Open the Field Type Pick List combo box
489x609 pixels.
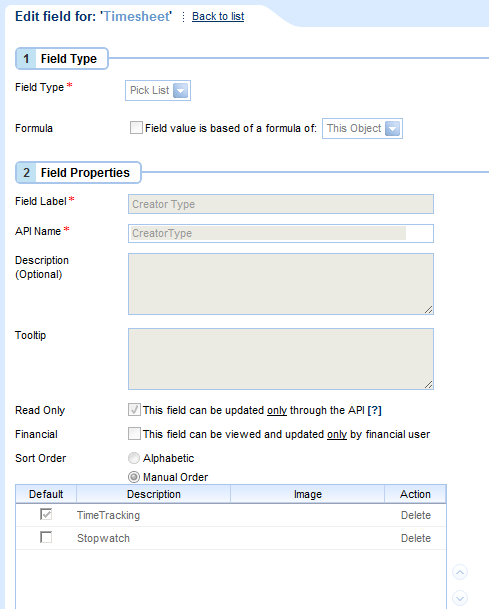(x=158, y=90)
